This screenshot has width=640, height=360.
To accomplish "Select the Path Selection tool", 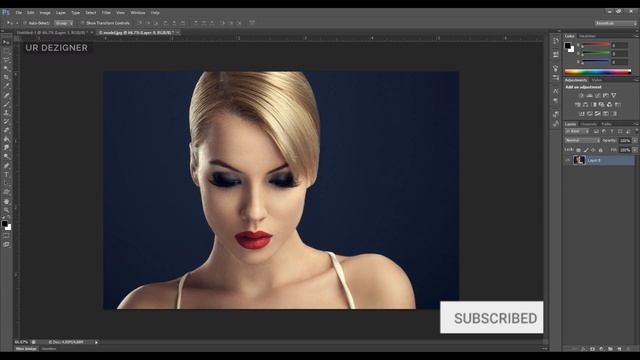I will click(x=6, y=183).
